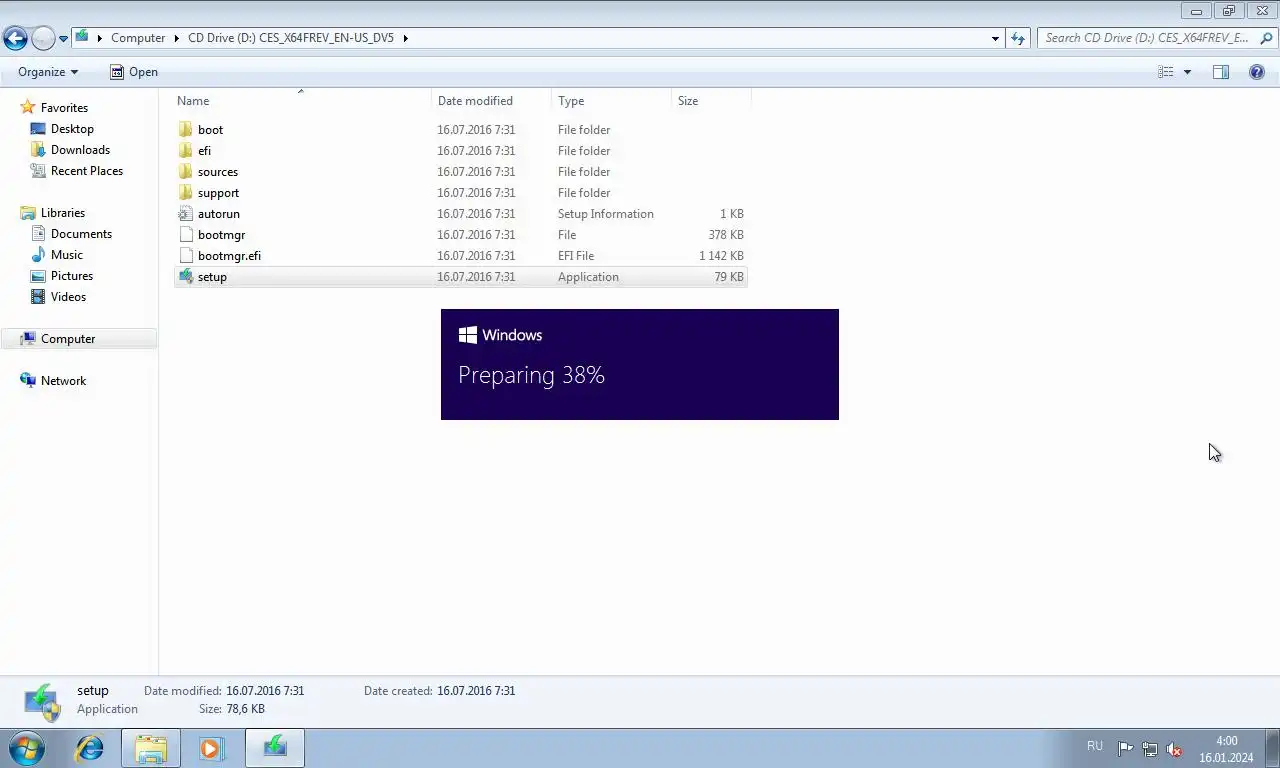Select Favorites in navigation pane
The height and width of the screenshot is (768, 1280).
64,108
